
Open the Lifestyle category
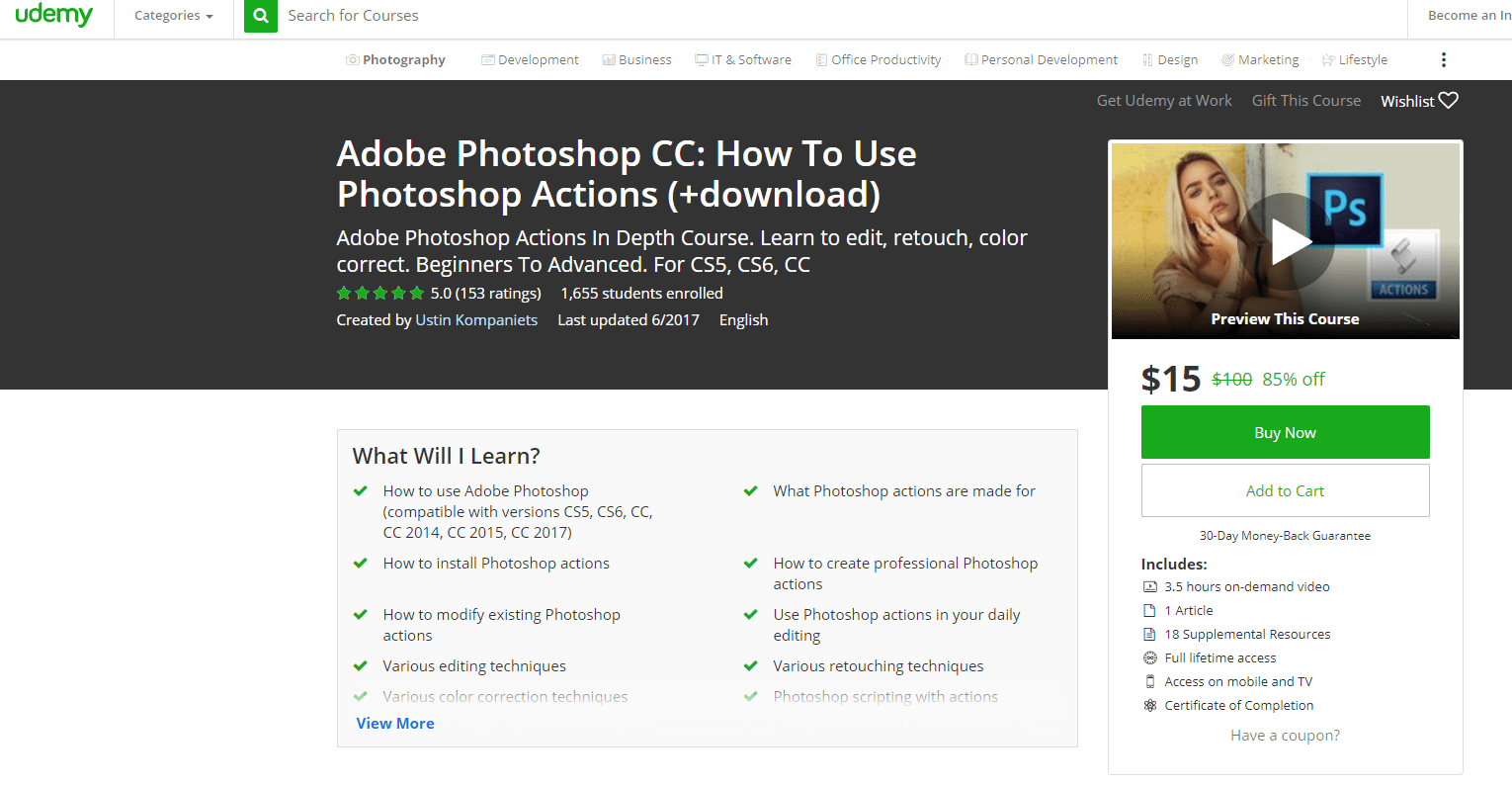[x=1355, y=60]
